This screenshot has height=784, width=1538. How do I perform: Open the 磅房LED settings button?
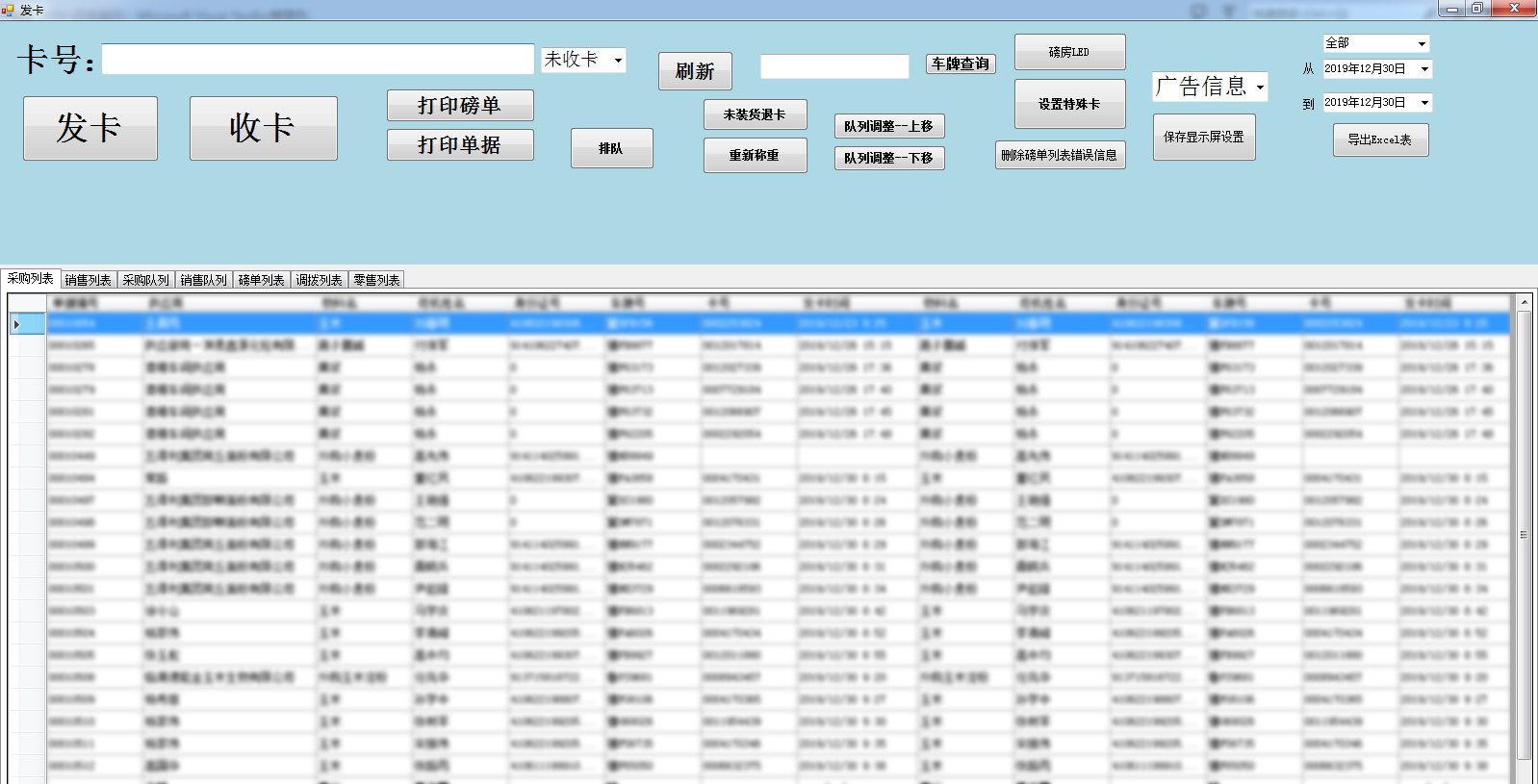pyautogui.click(x=1068, y=52)
